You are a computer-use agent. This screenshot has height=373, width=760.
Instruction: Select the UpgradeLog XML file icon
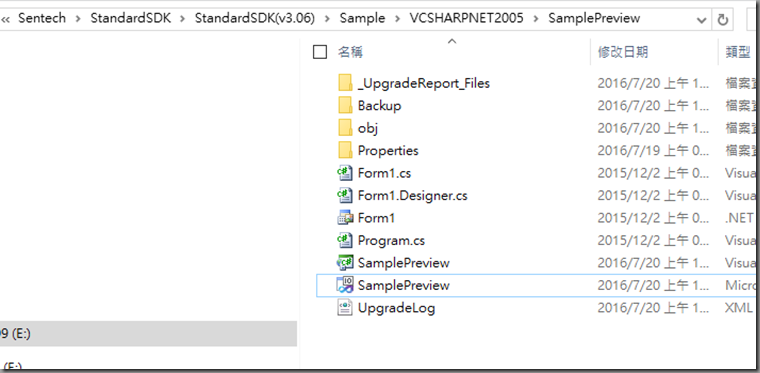(x=345, y=308)
